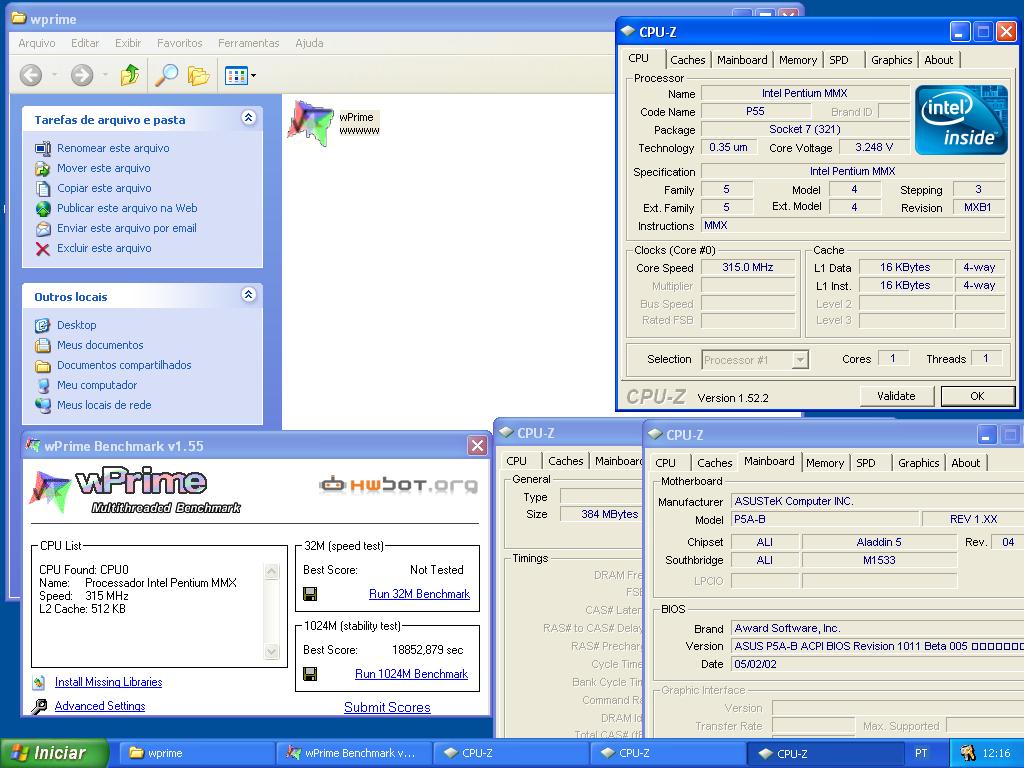Click the Desktop location icon
Image resolution: width=1024 pixels, height=768 pixels.
tap(43, 325)
